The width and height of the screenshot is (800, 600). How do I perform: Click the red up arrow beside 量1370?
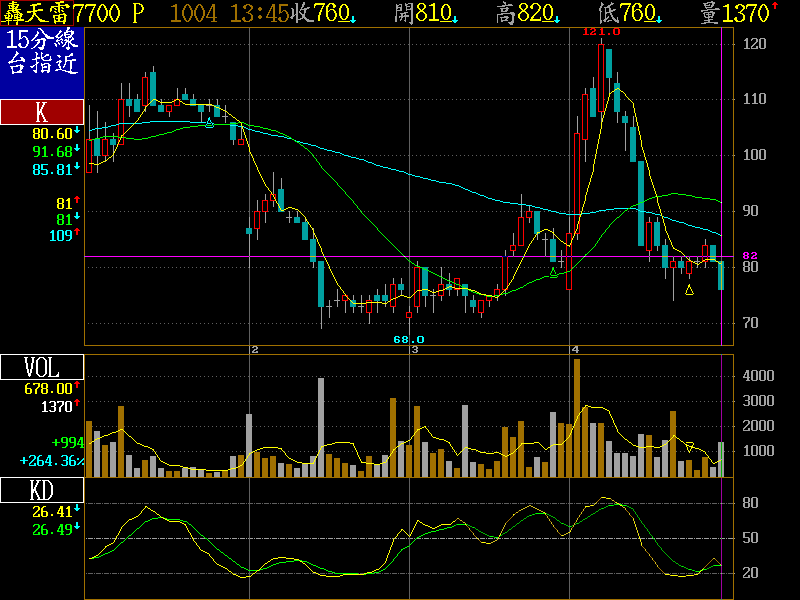774,8
